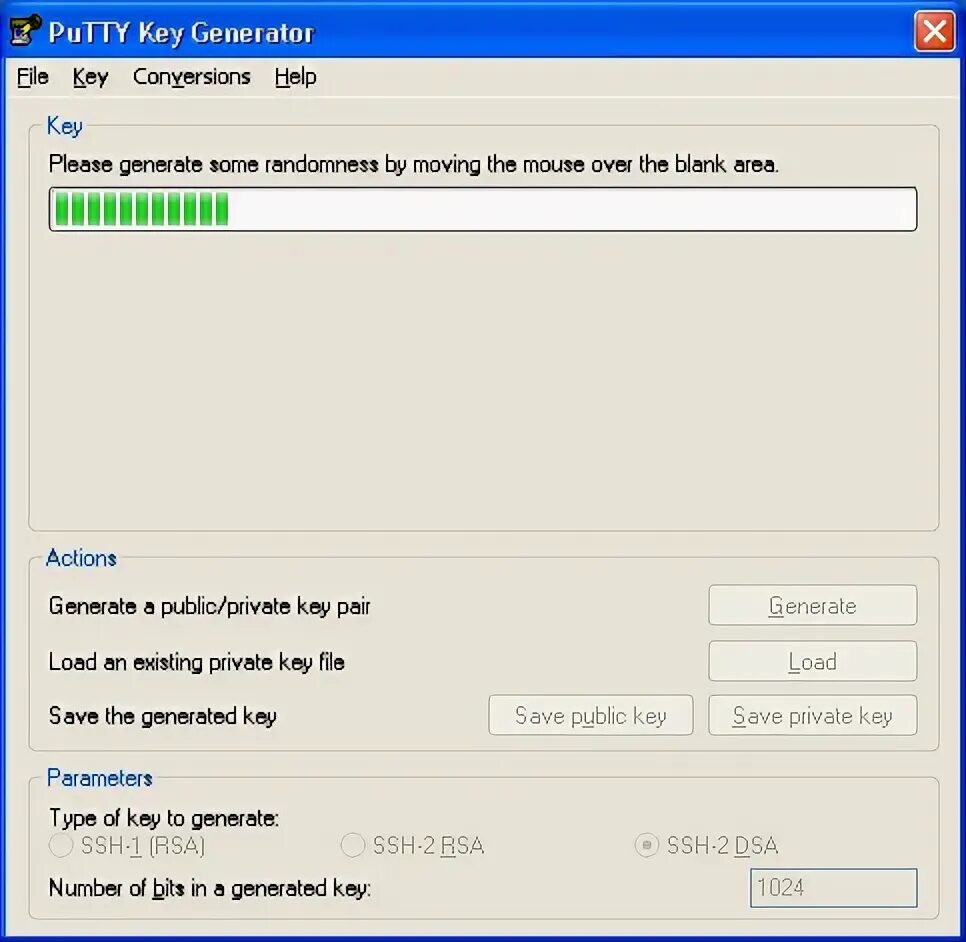Open the Key menu
This screenshot has height=942, width=966.
click(90, 77)
